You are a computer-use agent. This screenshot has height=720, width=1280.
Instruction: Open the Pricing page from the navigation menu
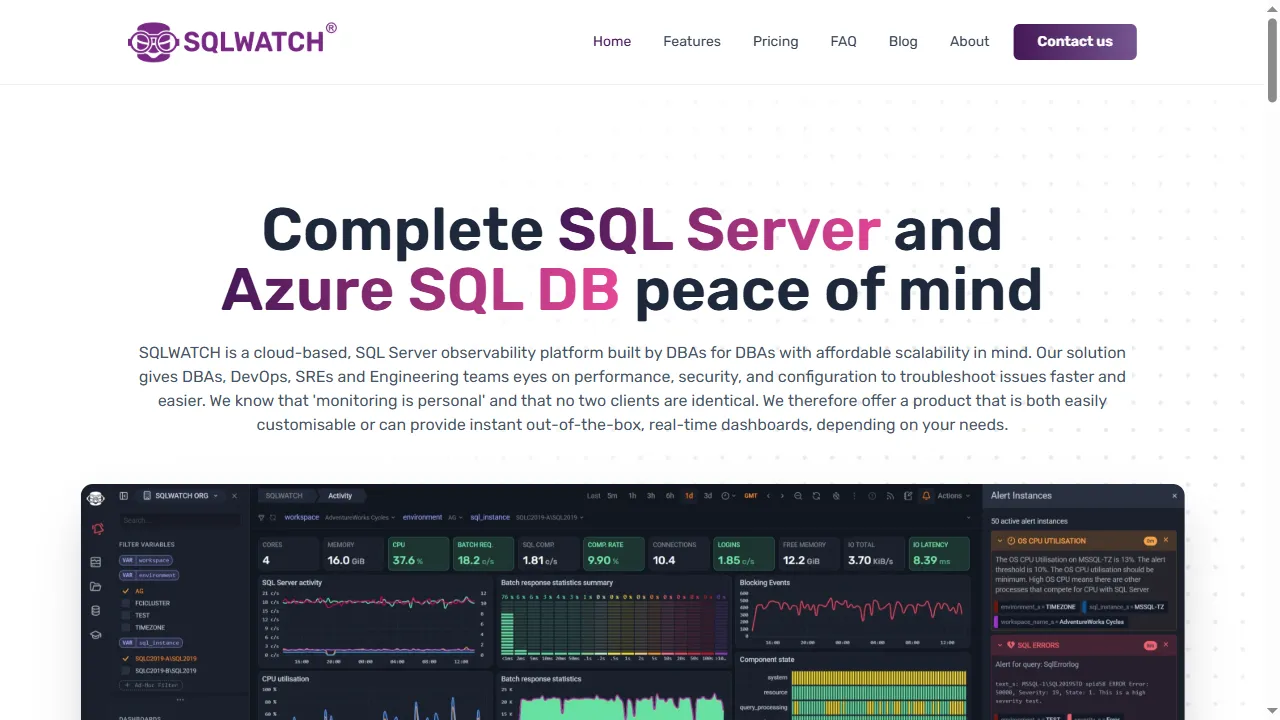775,41
